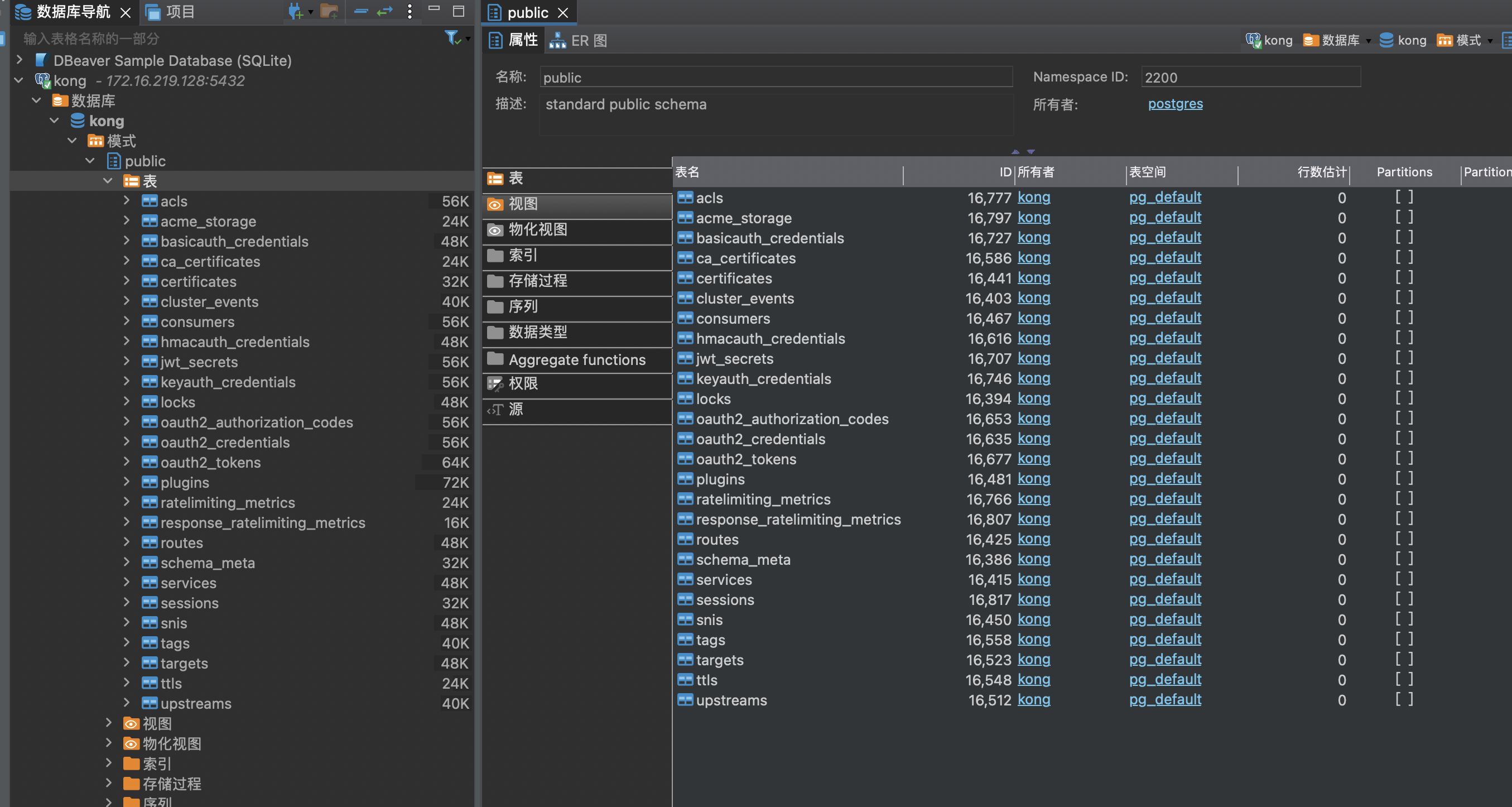The image size is (1512, 807).
Task: Click the link with editor arrows icon
Action: [x=385, y=11]
